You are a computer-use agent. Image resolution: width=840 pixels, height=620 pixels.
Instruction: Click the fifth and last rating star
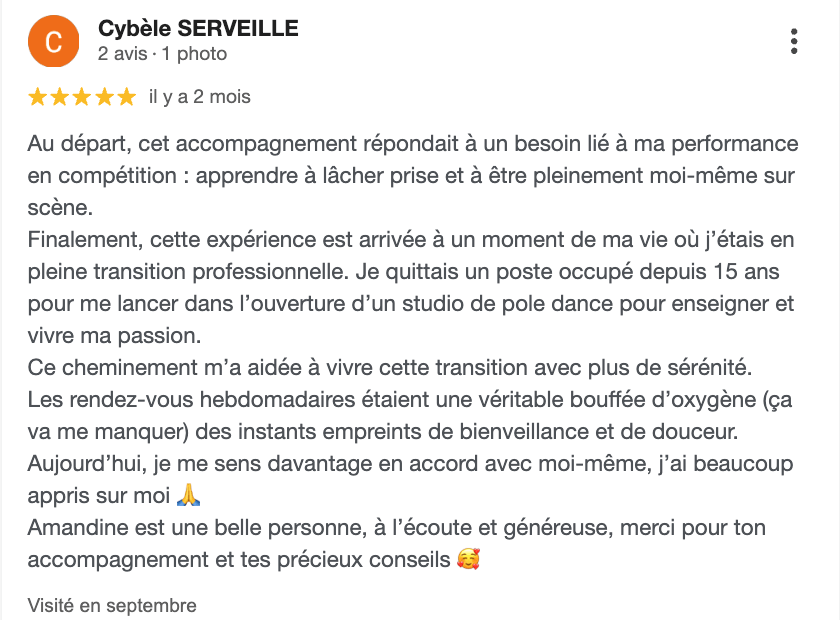point(126,97)
